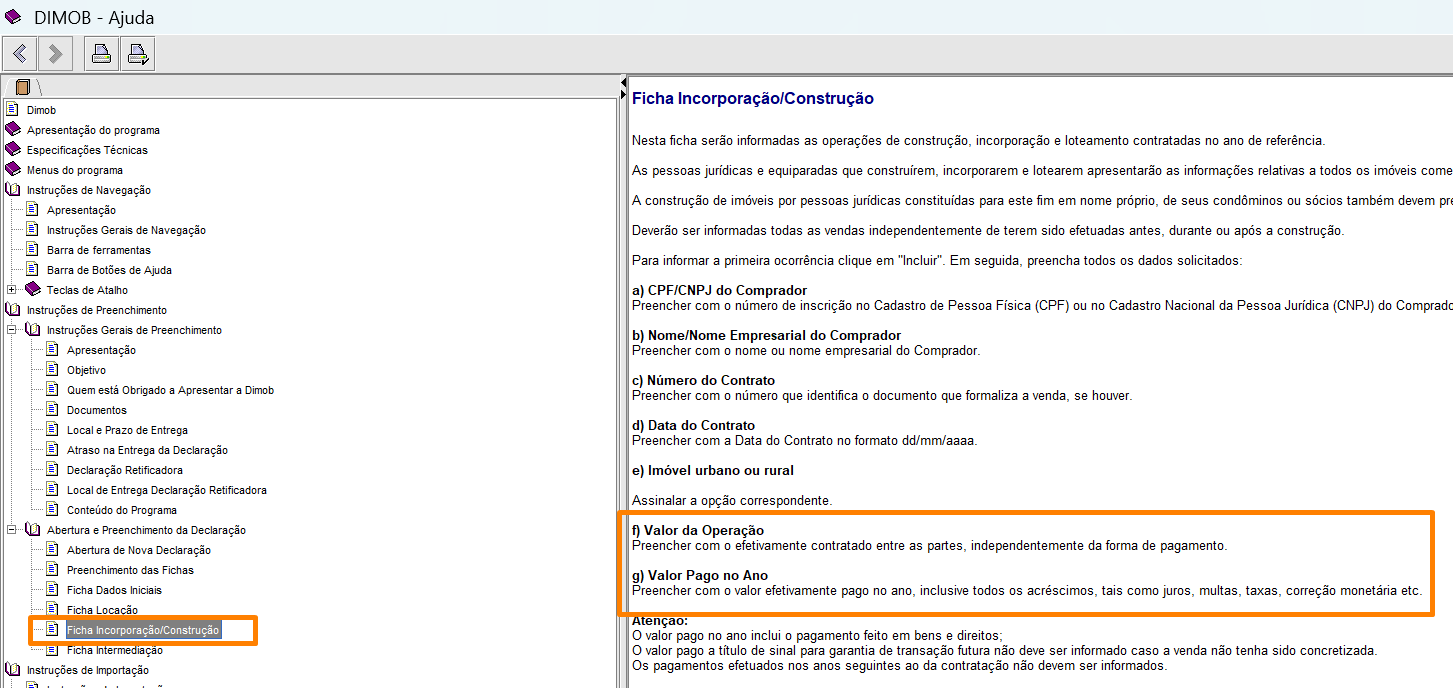Click the open-book icon for Instruções de Importação

point(12,670)
